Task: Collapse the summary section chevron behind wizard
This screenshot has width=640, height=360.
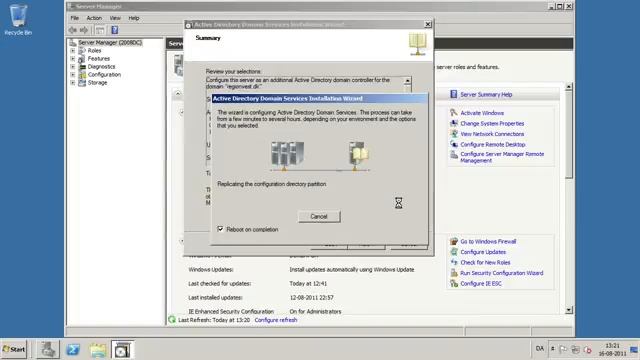Action: (178, 94)
